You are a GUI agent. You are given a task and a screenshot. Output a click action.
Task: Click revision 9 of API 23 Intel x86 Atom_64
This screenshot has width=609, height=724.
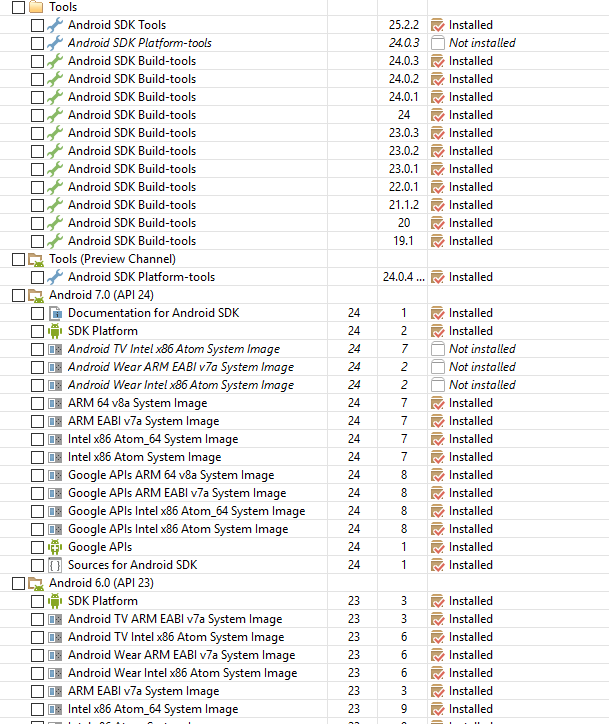click(404, 709)
